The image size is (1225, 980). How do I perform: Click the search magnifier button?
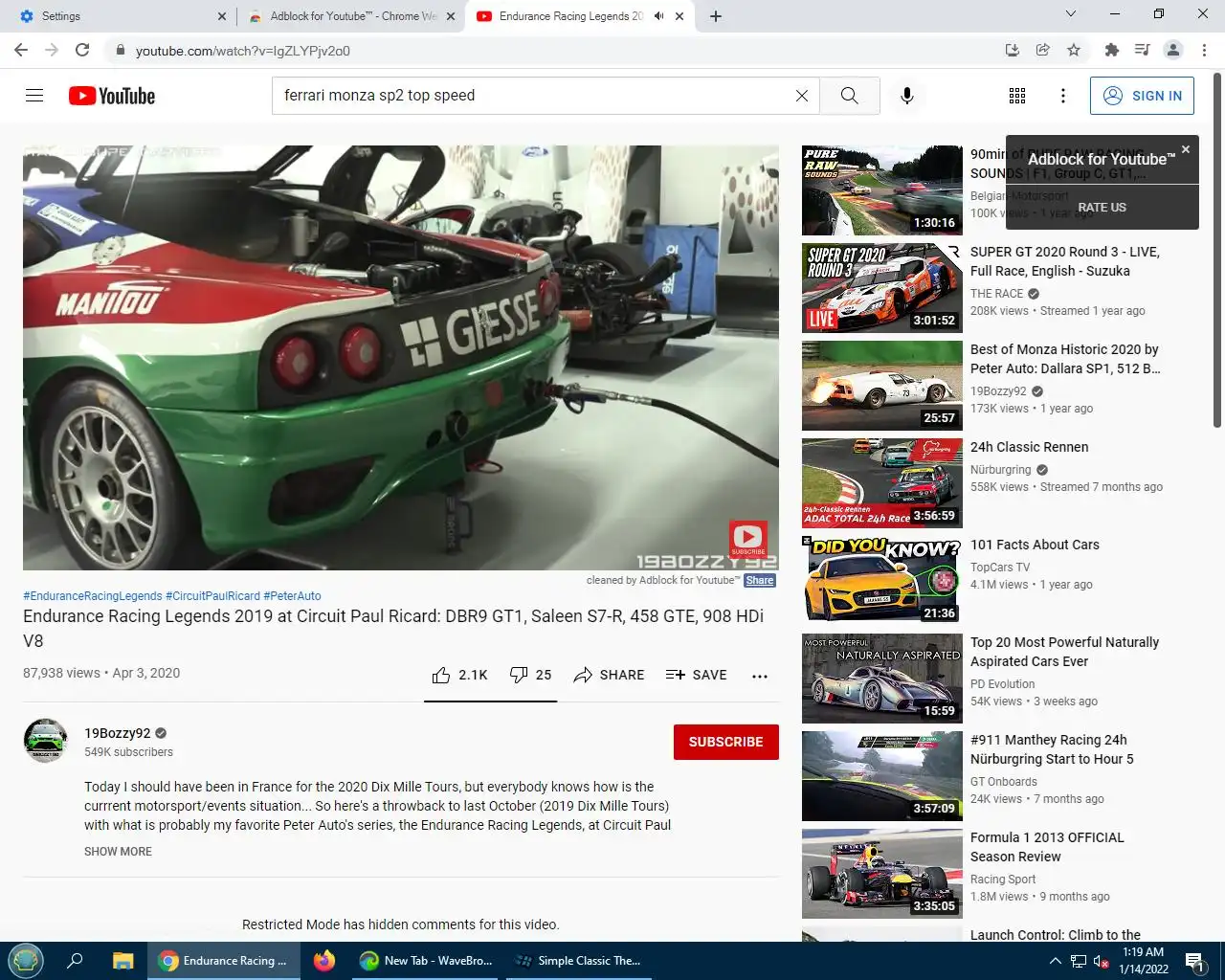849,96
